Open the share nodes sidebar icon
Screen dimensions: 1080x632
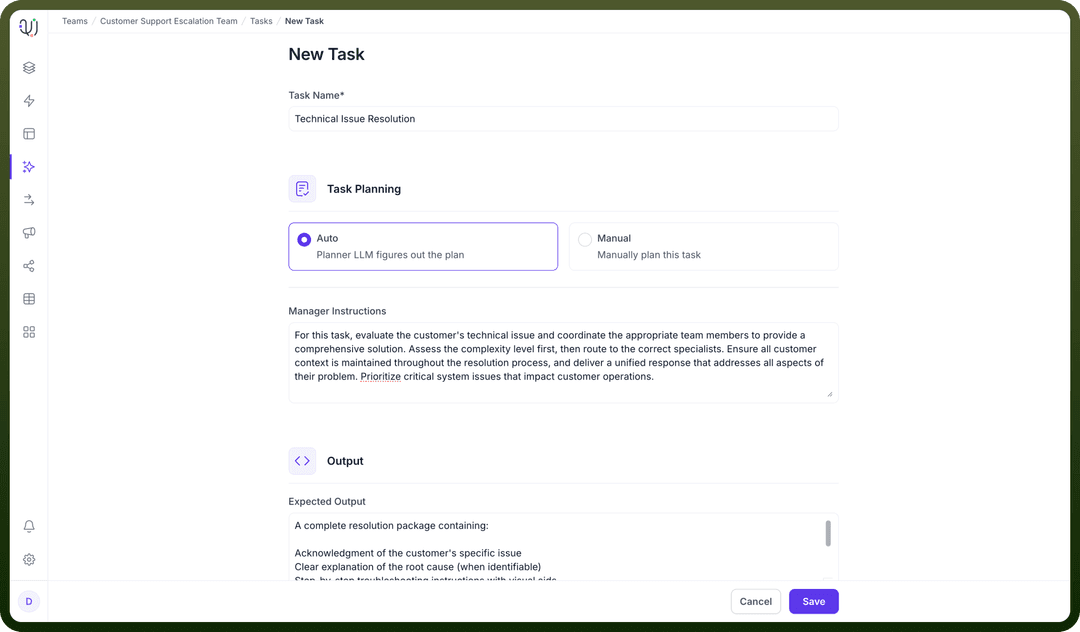point(29,266)
